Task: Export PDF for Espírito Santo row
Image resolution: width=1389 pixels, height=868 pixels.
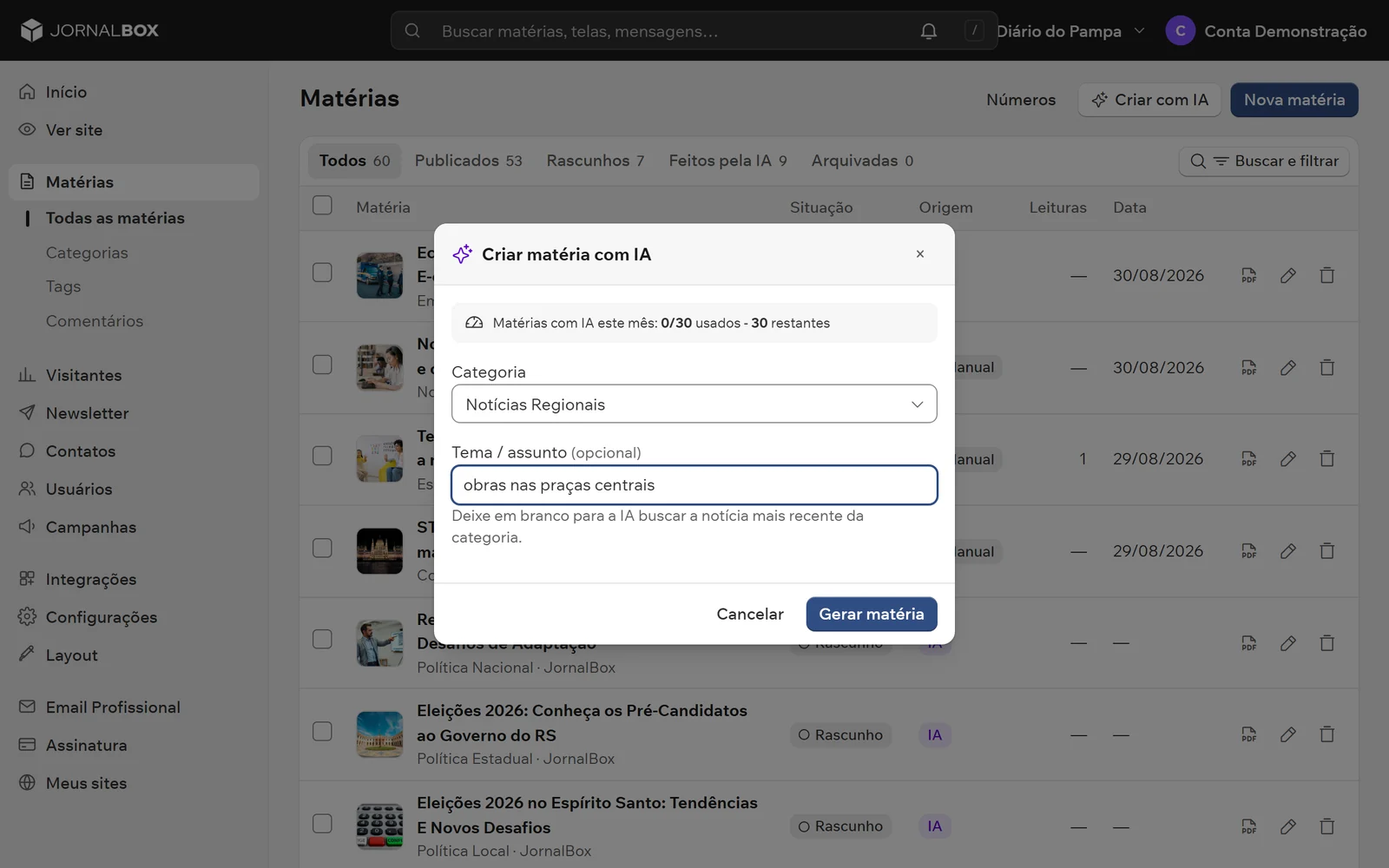Action: point(1248,826)
